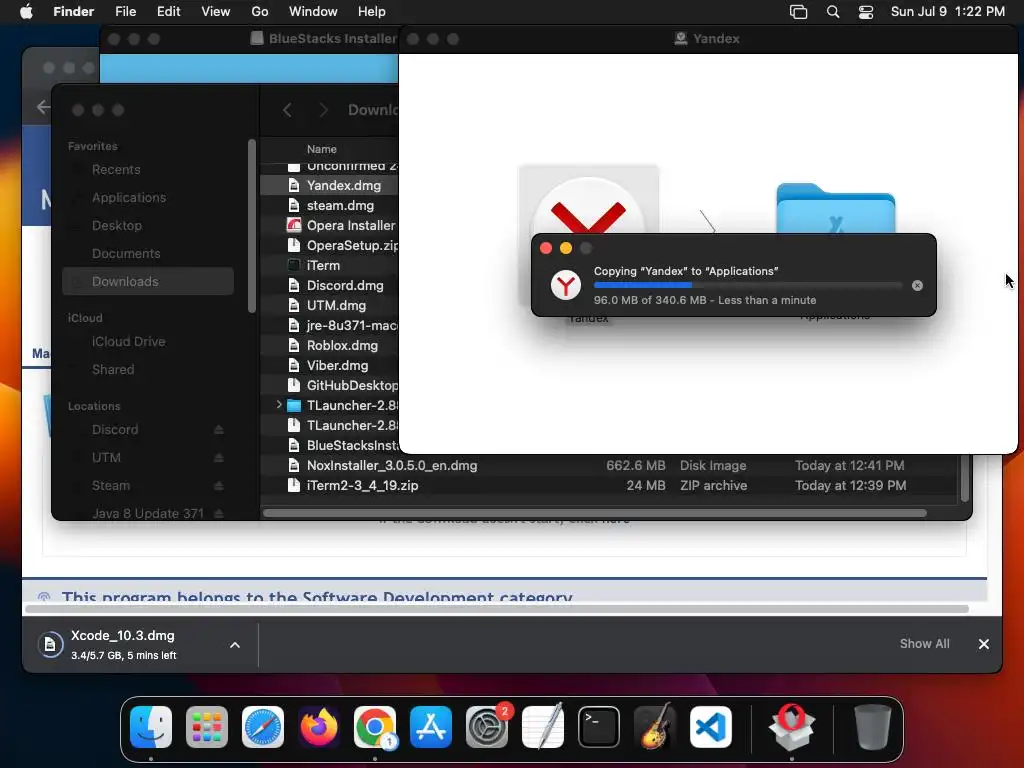1024x768 pixels.
Task: Launch Safari from the Dock
Action: [263, 727]
